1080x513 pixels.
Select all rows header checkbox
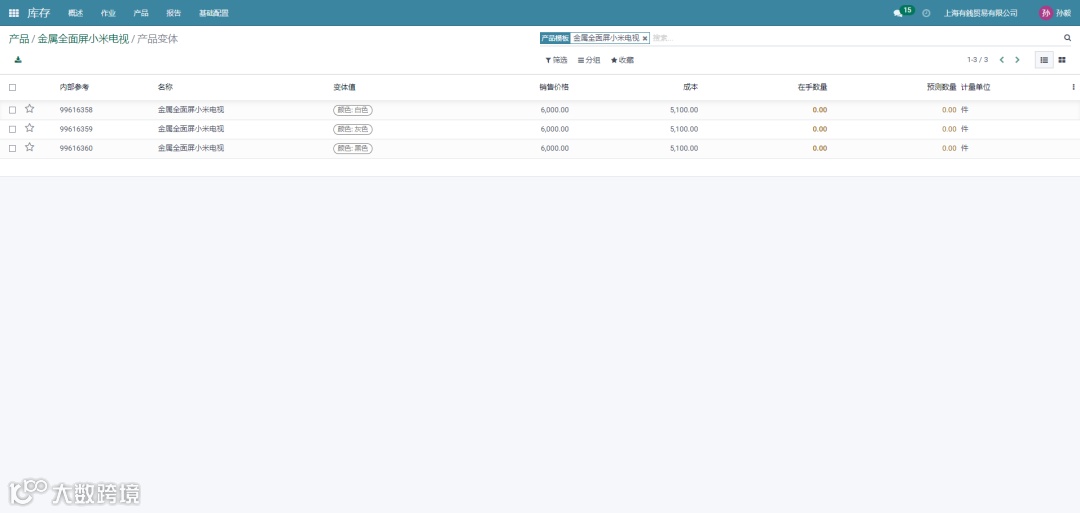click(12, 87)
